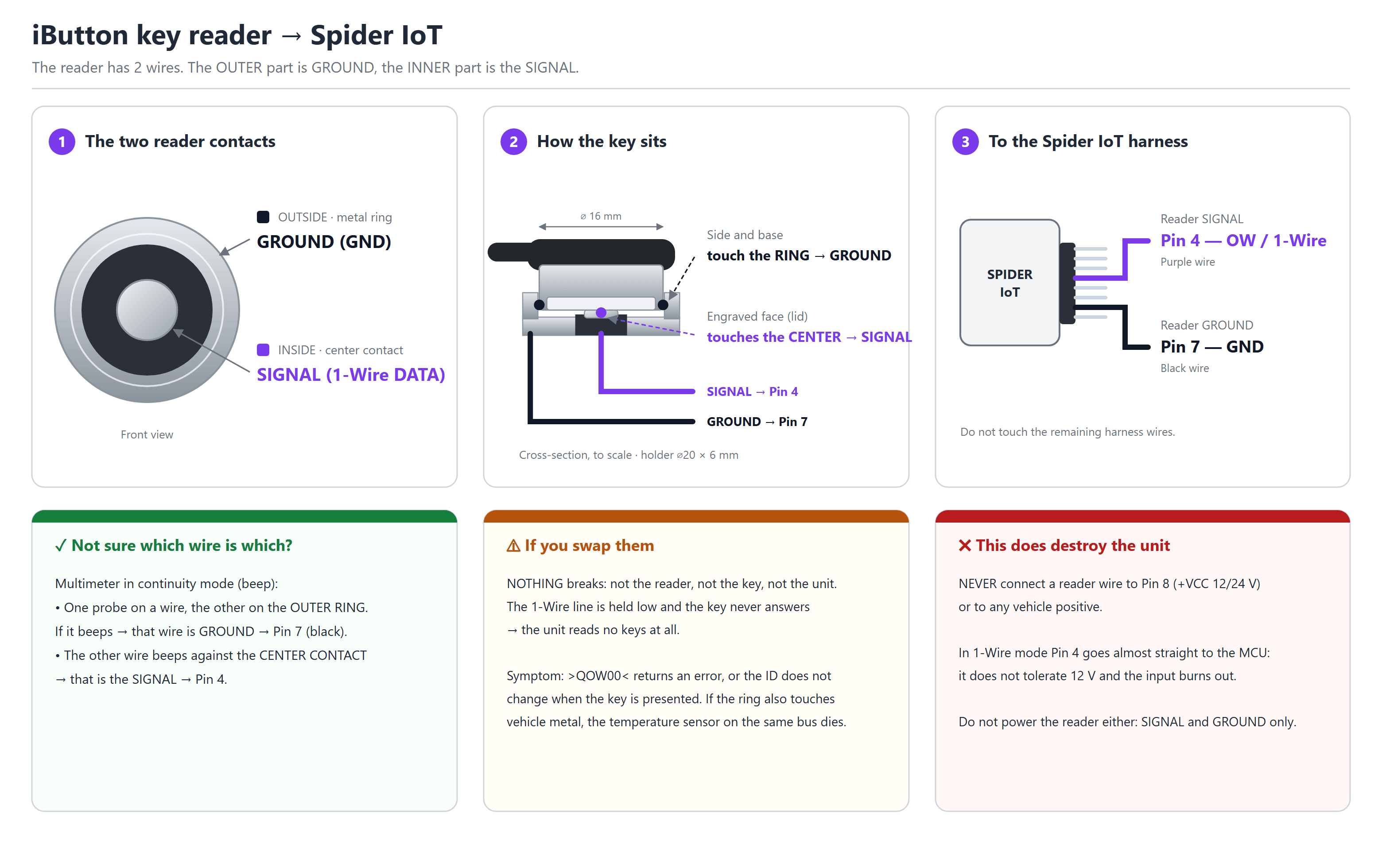Click "Do not power the reader either" line
Viewport: 1382px width, 868px height.
point(1127,722)
